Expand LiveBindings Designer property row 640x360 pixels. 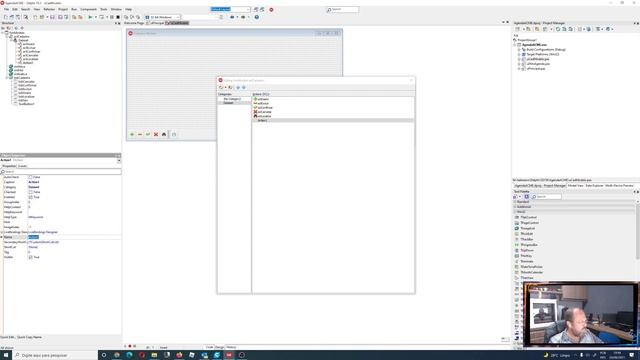[x=2, y=232]
